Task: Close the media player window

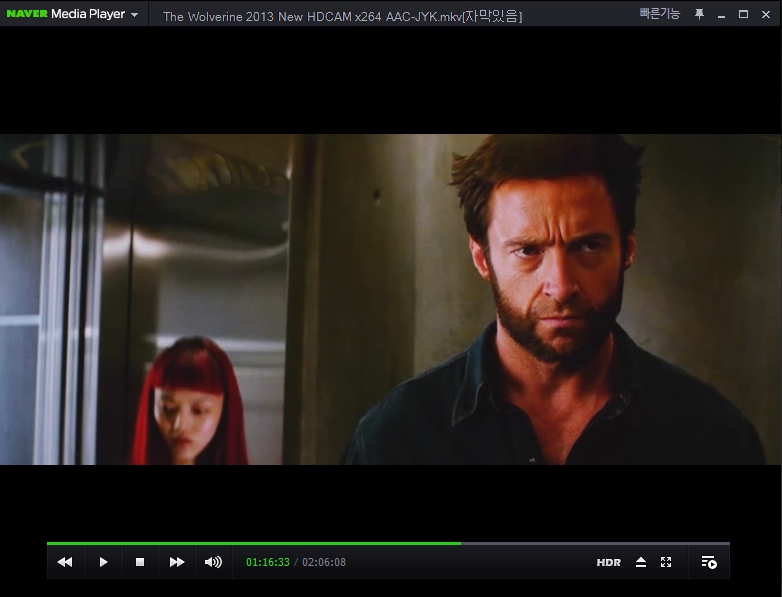Action: (766, 14)
